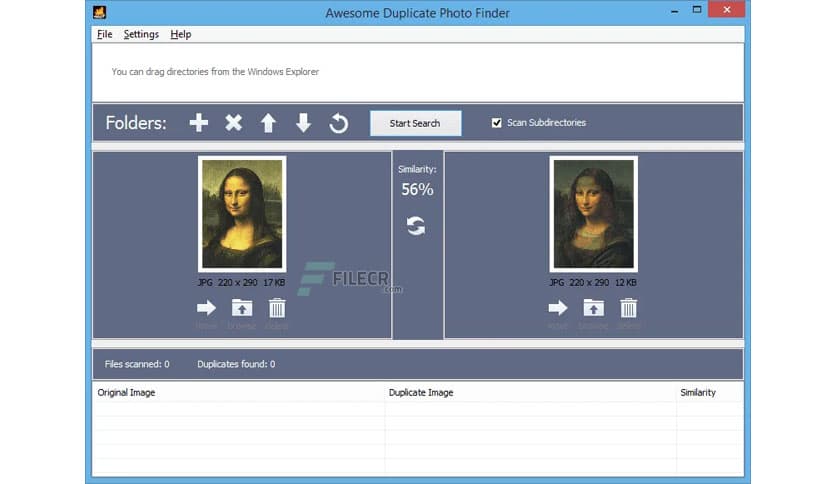
Task: Swap the images with the center refresh icon
Action: click(x=416, y=226)
